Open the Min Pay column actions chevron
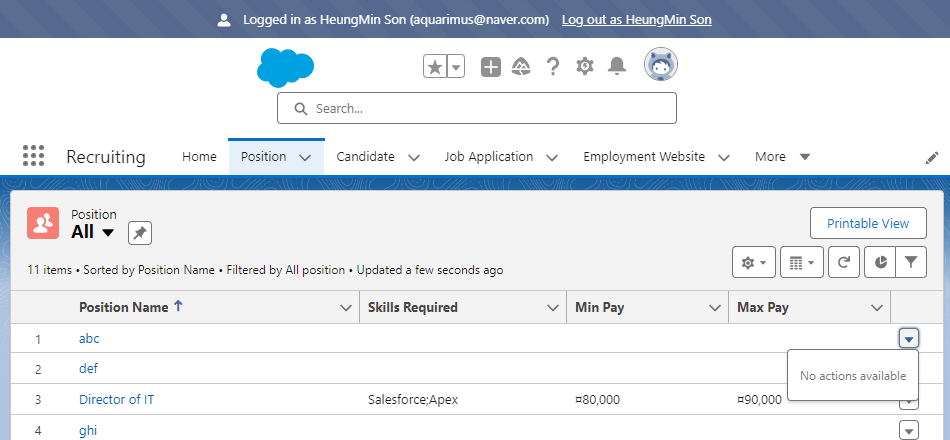 (x=715, y=308)
